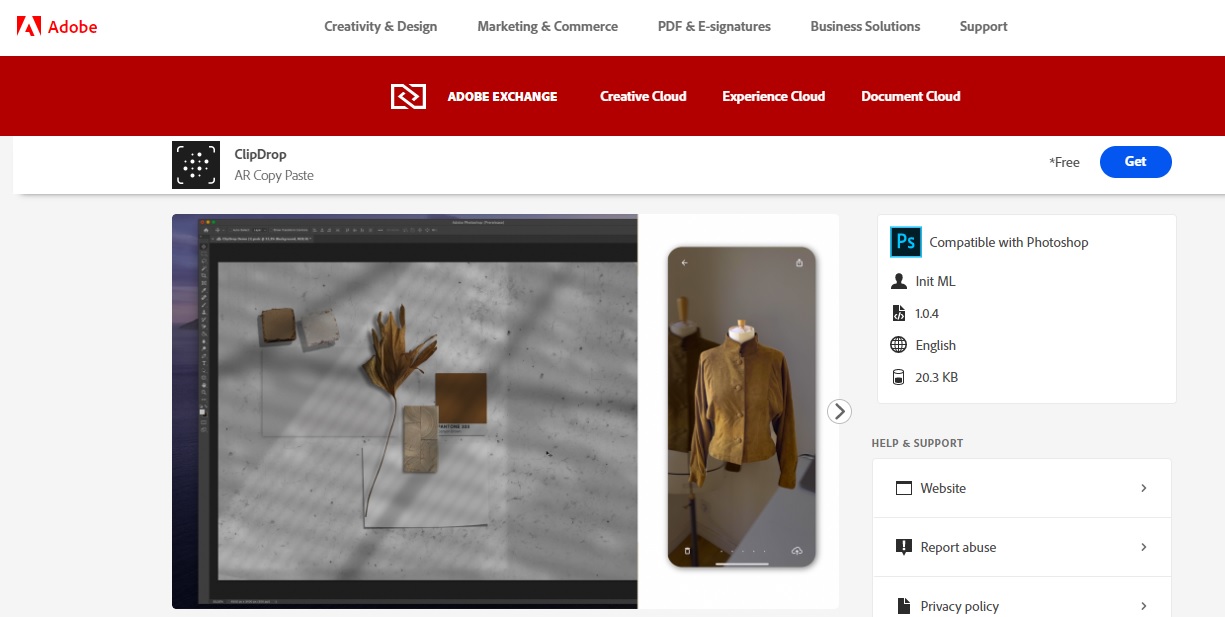The height and width of the screenshot is (617, 1225).
Task: Click the phone mockup back arrow
Action: (x=685, y=263)
